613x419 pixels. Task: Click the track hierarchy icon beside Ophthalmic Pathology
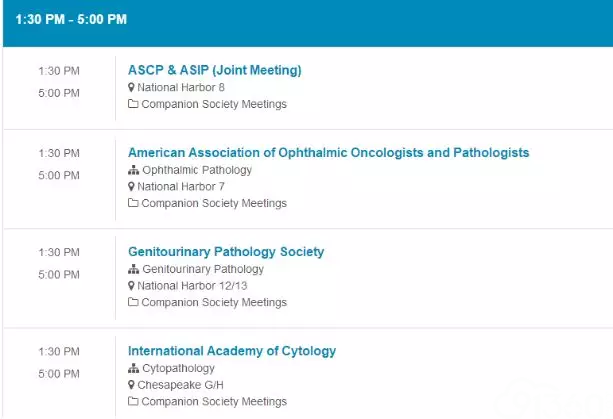133,170
